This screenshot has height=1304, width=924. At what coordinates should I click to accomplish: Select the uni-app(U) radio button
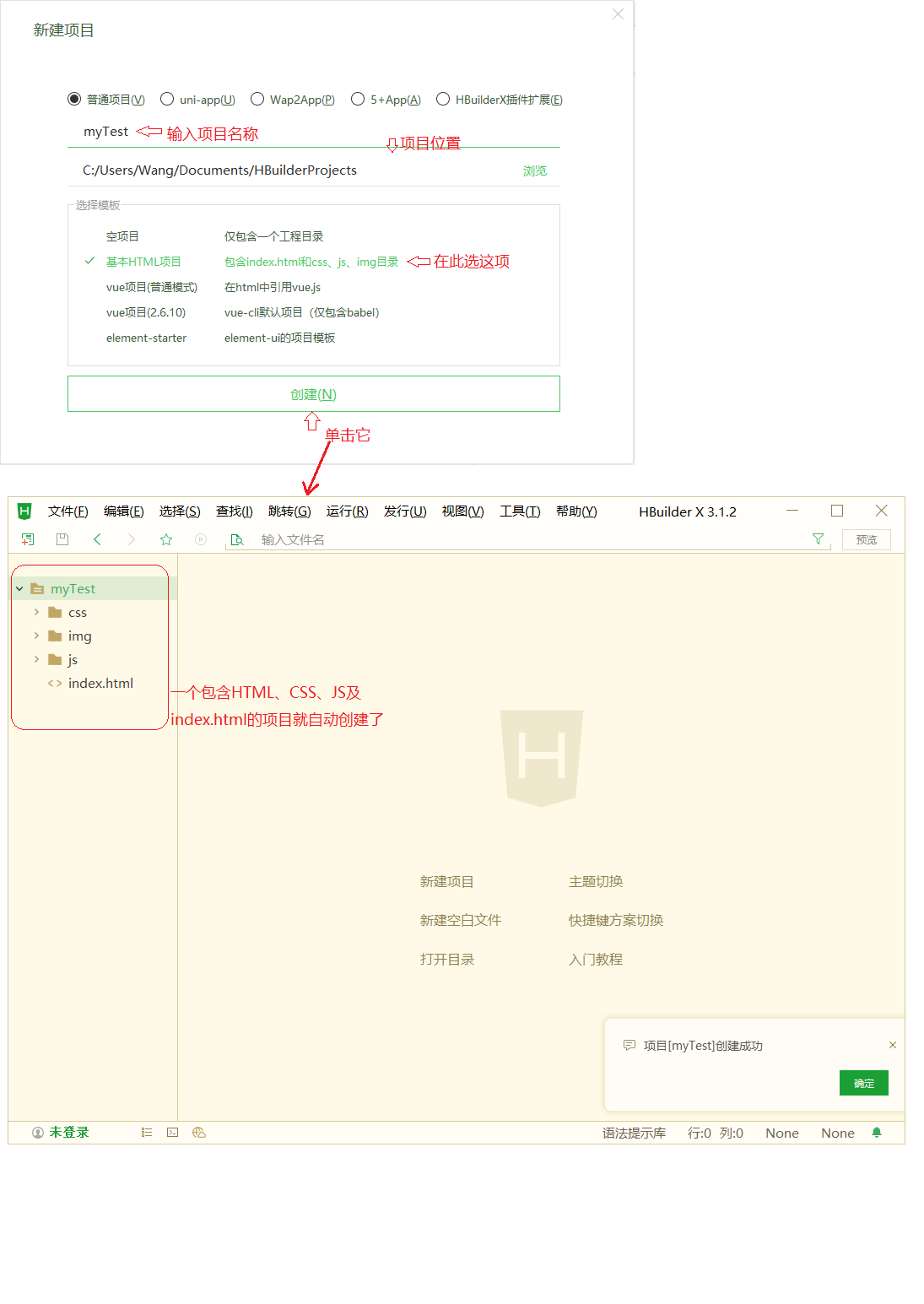167,99
